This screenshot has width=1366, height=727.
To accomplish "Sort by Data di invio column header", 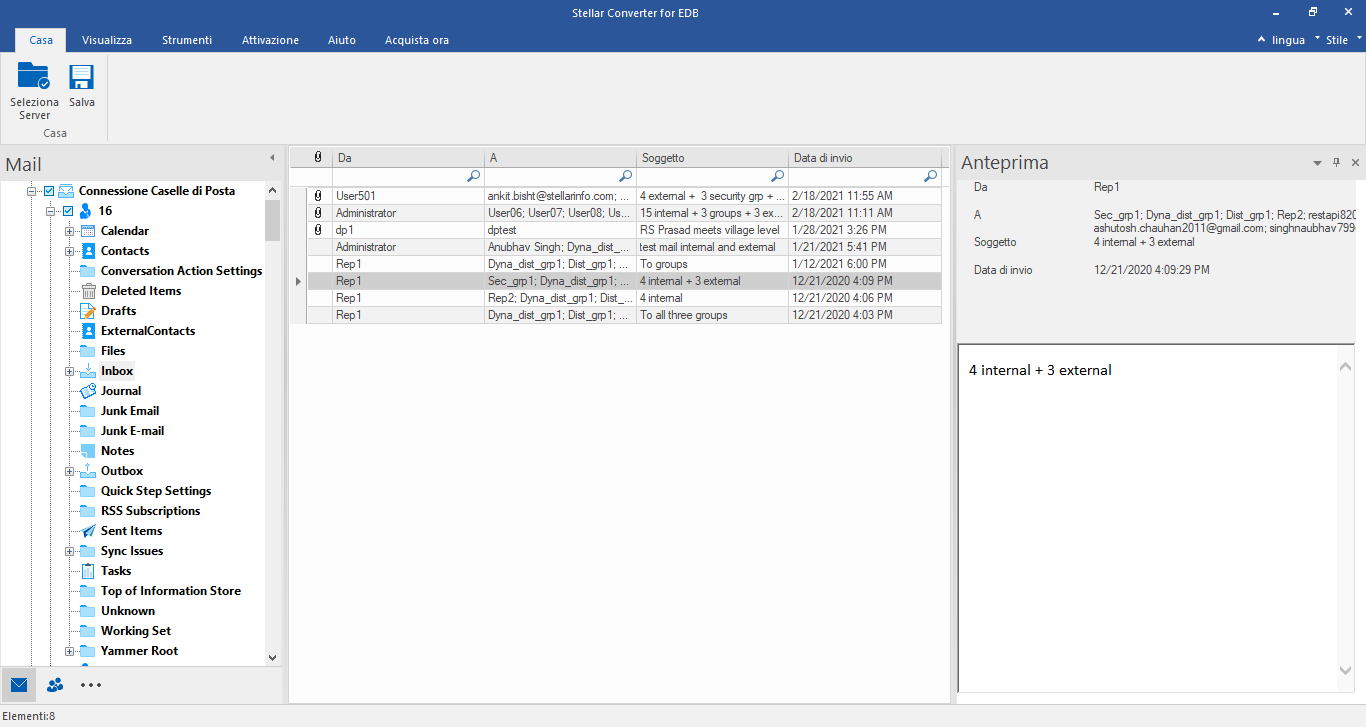I will (x=864, y=158).
